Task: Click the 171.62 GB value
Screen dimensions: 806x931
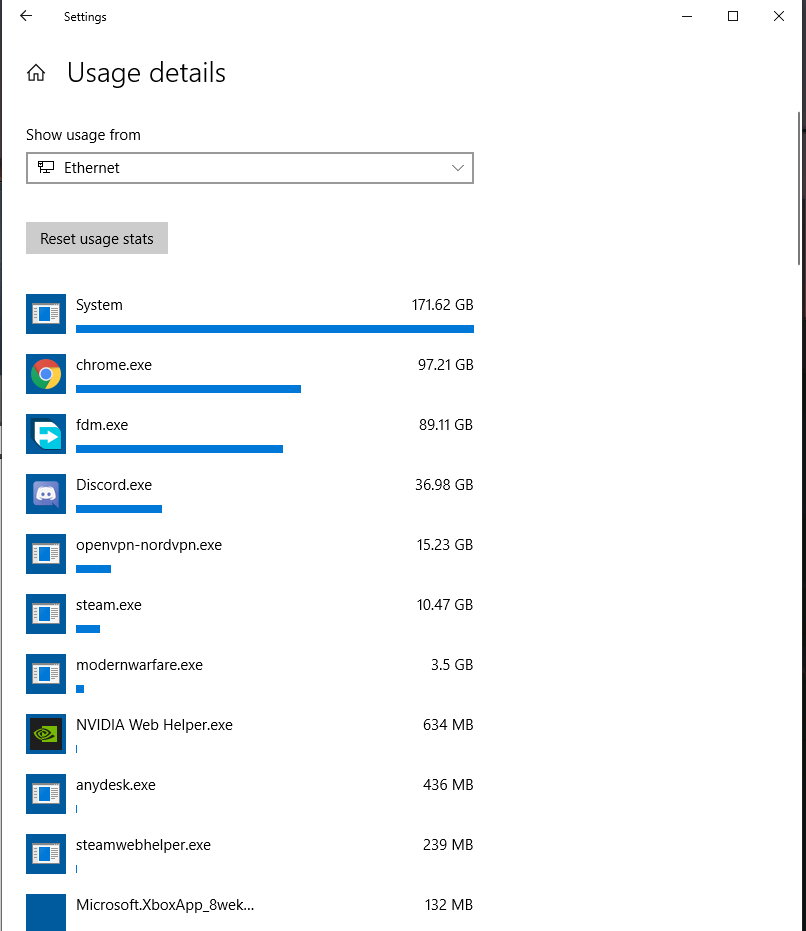Action: (442, 305)
